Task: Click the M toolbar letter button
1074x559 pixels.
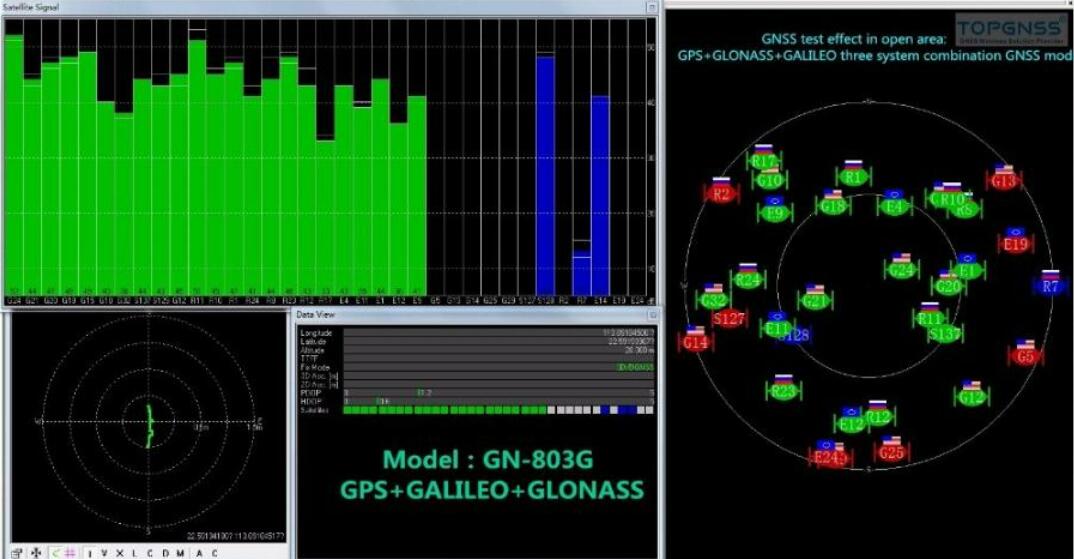Action: point(179,553)
